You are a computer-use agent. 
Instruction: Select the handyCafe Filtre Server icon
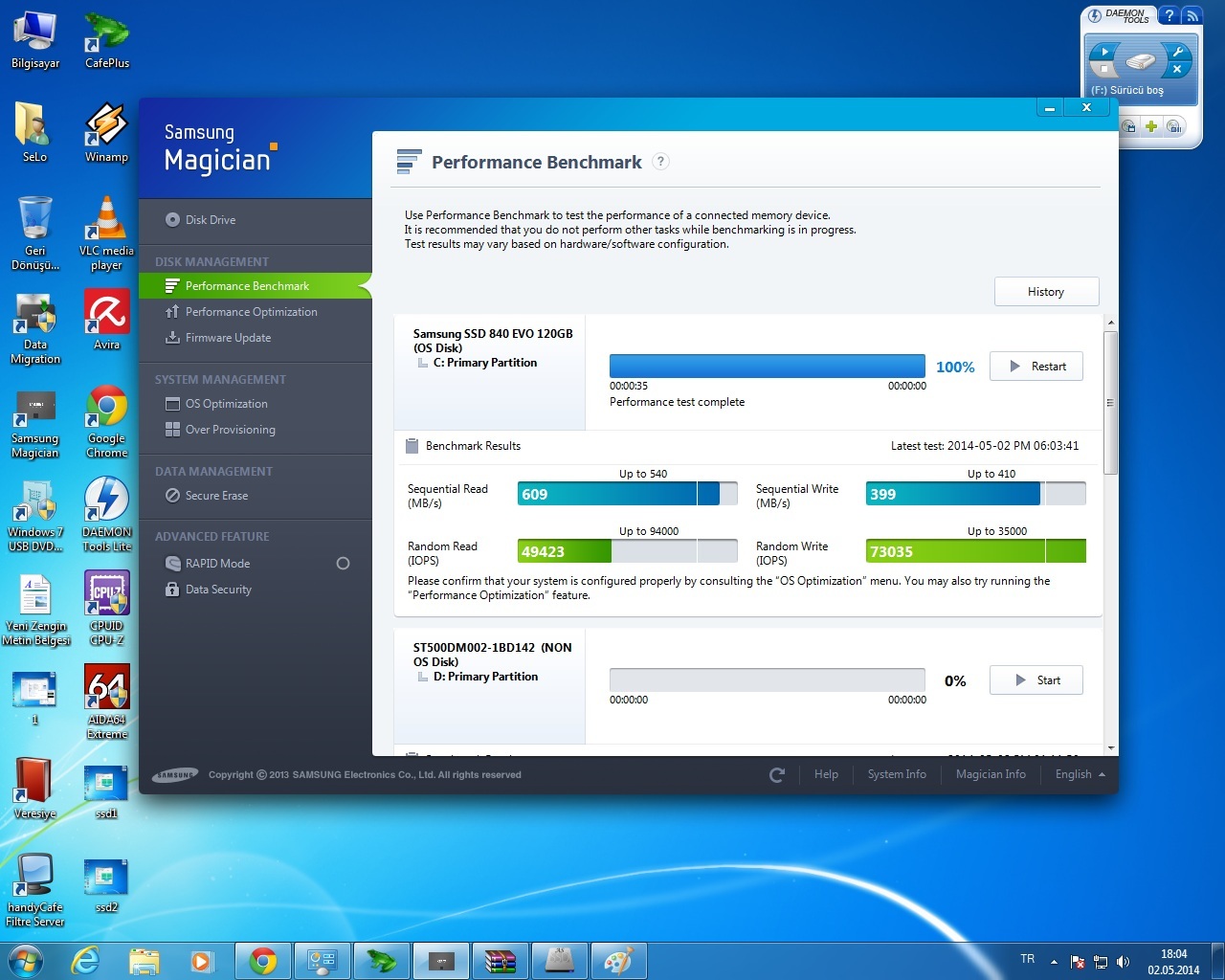pos(35,890)
